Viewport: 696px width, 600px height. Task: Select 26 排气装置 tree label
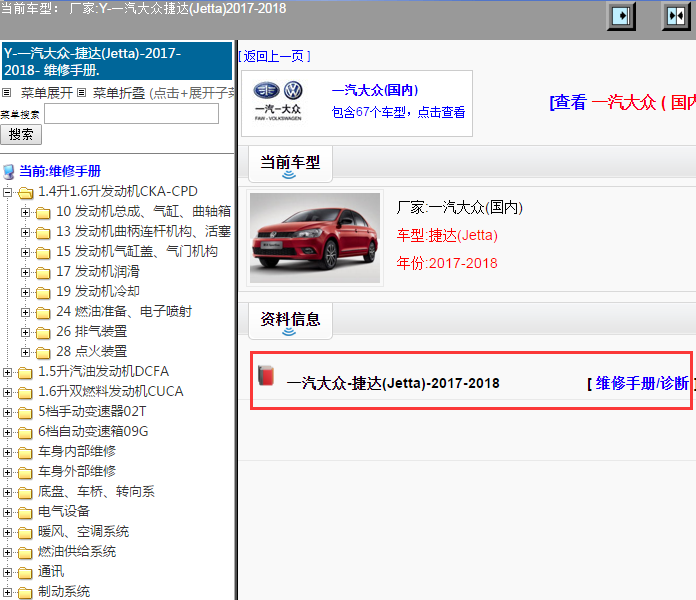point(91,332)
